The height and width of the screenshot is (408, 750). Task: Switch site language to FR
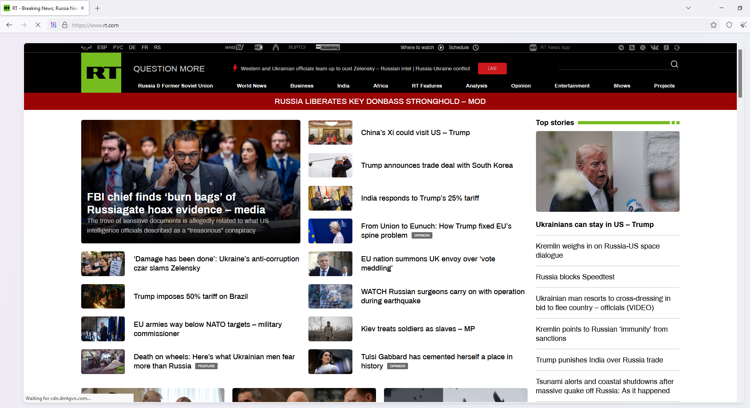tap(144, 47)
